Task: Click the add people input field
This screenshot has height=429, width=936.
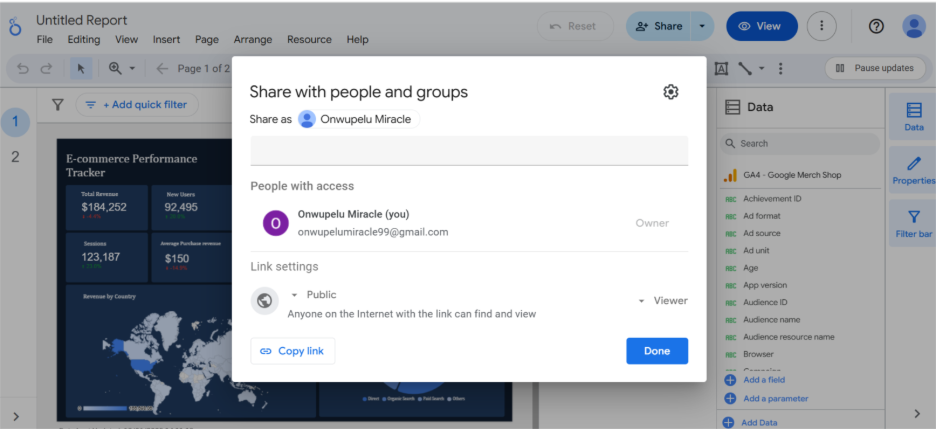Action: pyautogui.click(x=468, y=150)
